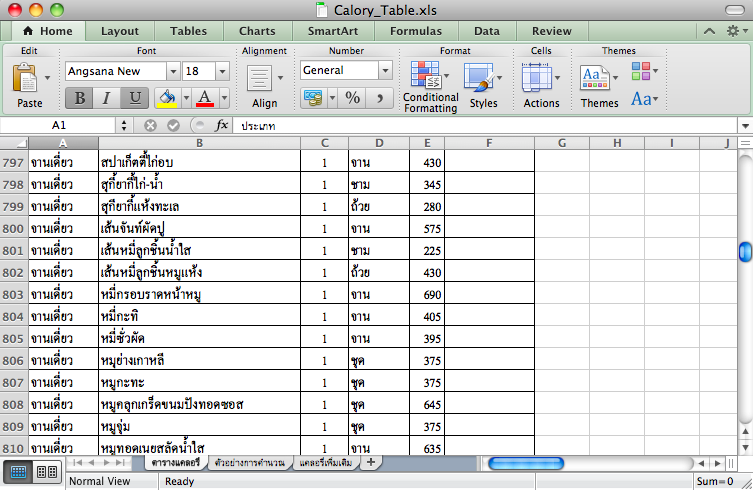The height and width of the screenshot is (490, 753).
Task: Select row 803 header
Action: click(x=14, y=295)
